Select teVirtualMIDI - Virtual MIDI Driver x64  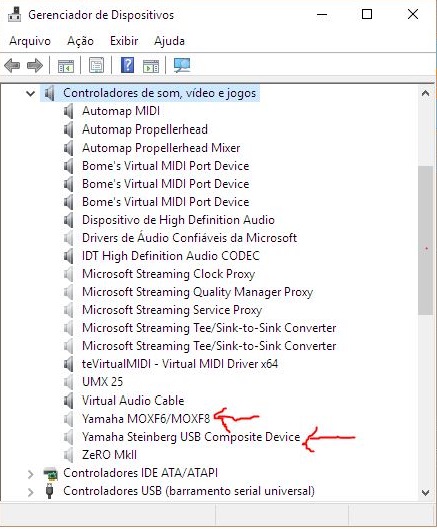(180, 364)
